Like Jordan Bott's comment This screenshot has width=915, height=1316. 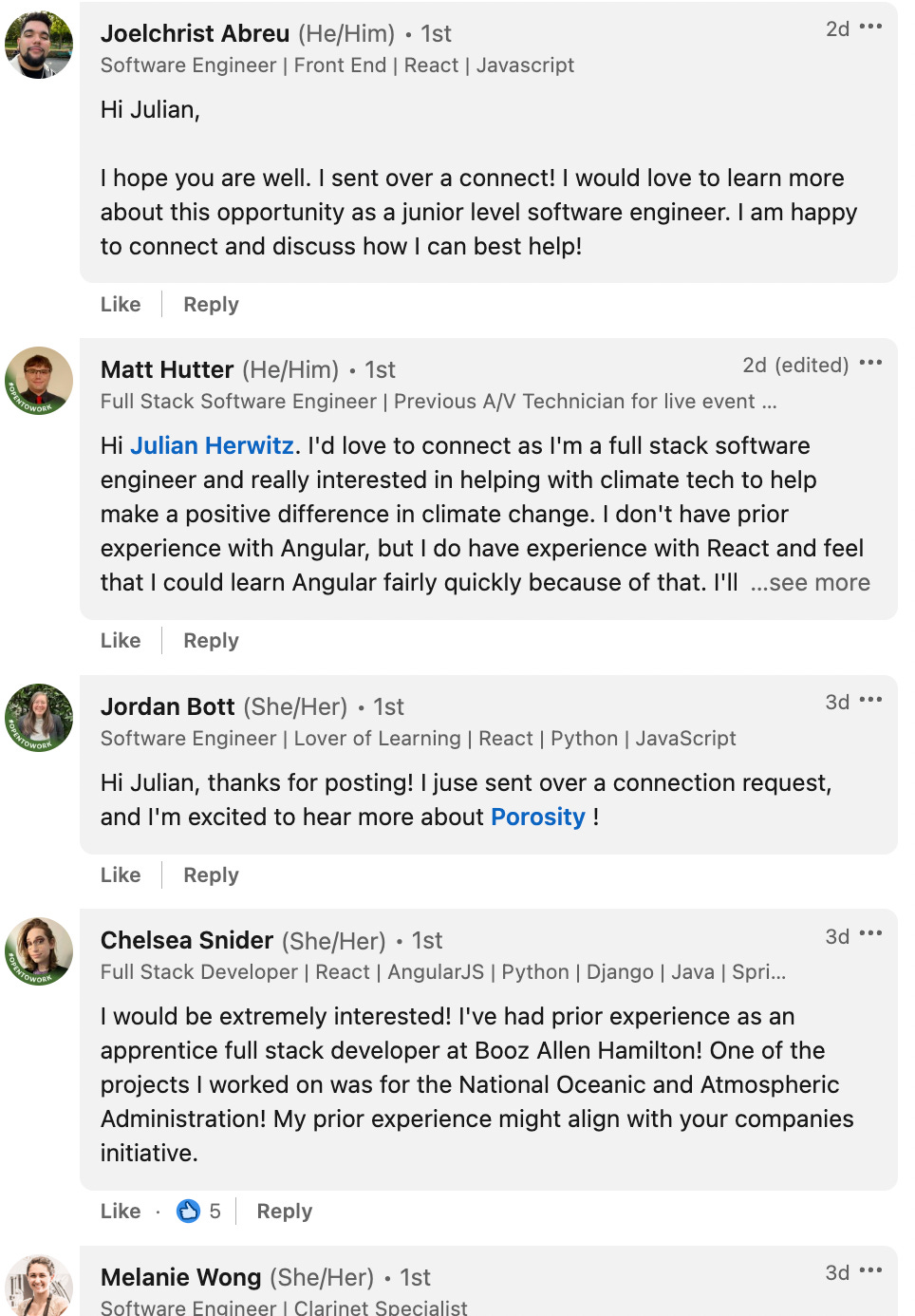click(x=121, y=875)
